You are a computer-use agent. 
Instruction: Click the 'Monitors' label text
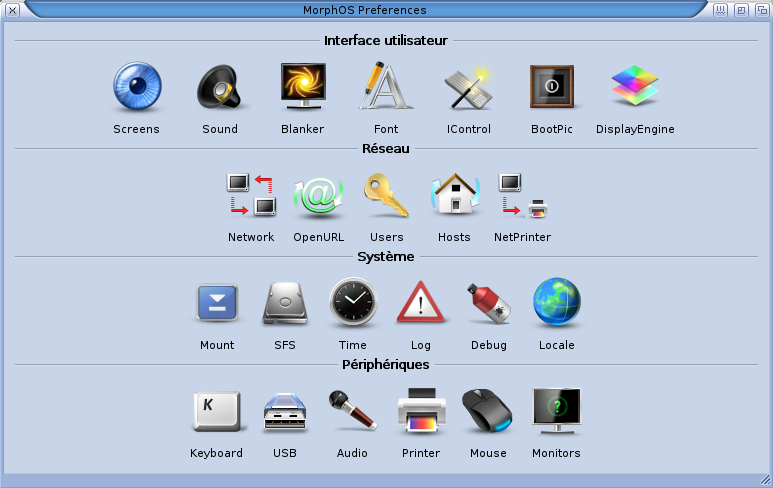pyautogui.click(x=556, y=453)
